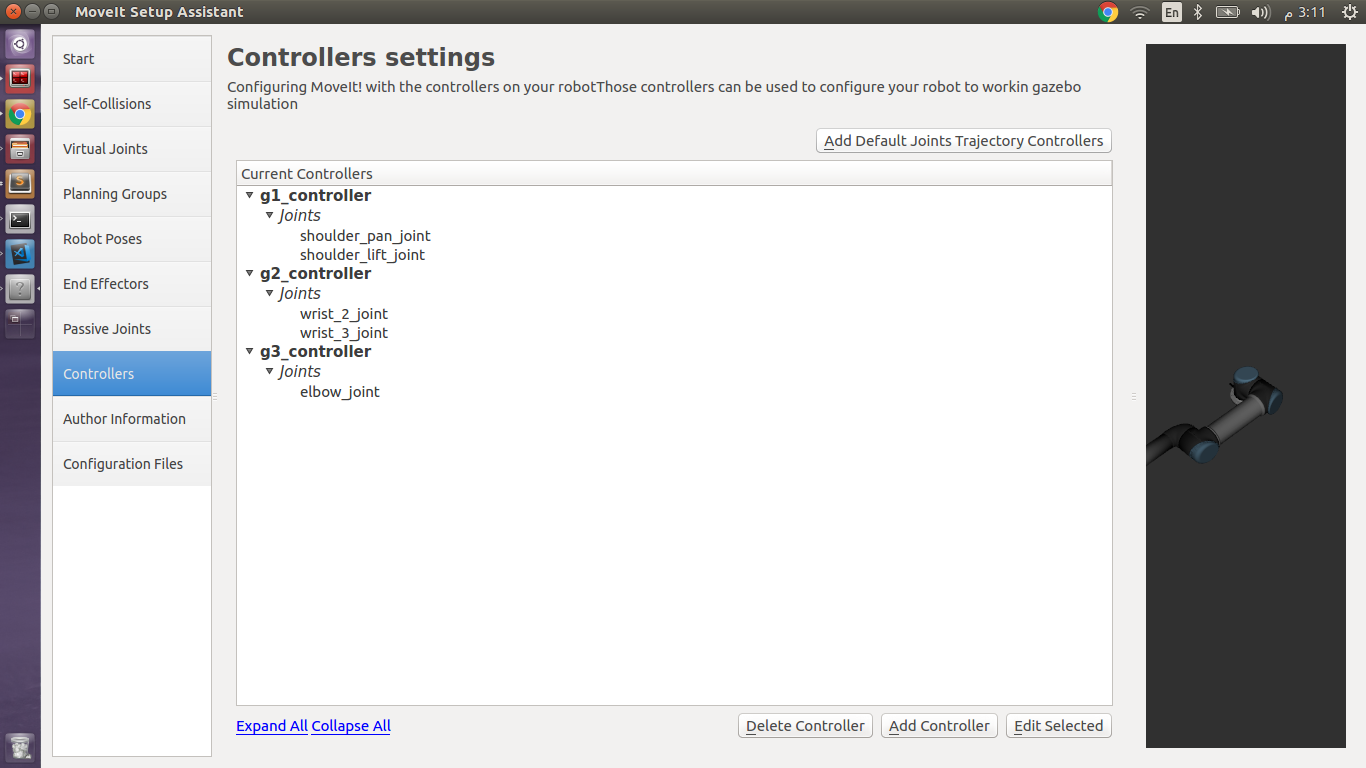The height and width of the screenshot is (768, 1366).
Task: Click the splitter handle beside the robot preview
Action: point(1134,396)
